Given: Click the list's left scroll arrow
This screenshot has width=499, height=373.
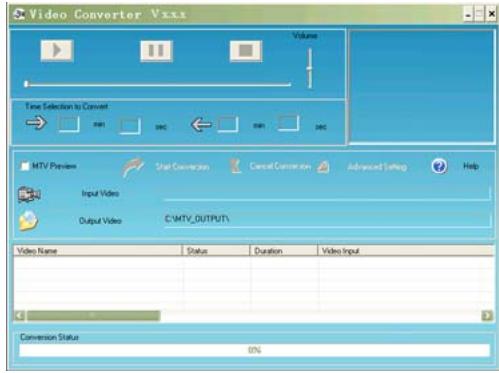Looking at the screenshot, I should coord(20,315).
